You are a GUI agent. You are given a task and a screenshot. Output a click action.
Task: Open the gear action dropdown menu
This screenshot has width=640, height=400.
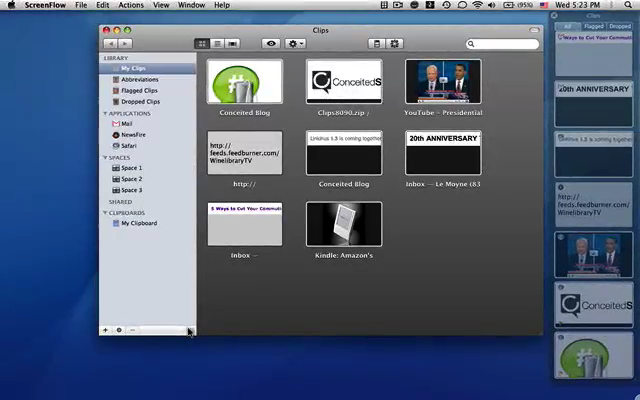[295, 44]
